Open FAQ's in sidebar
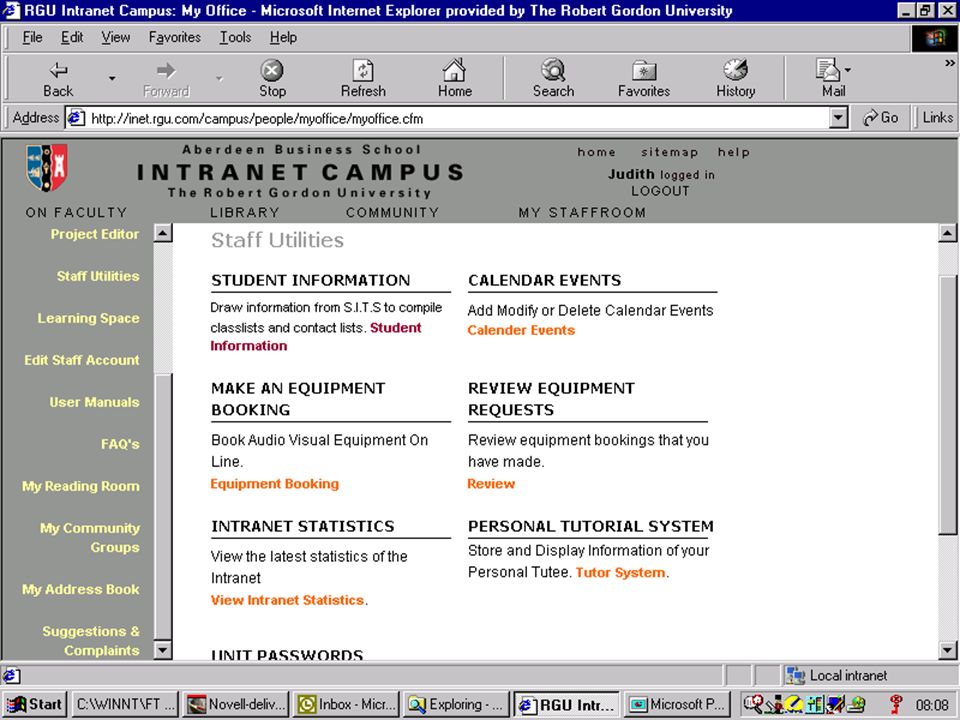Screen dimensions: 960x720 120,444
